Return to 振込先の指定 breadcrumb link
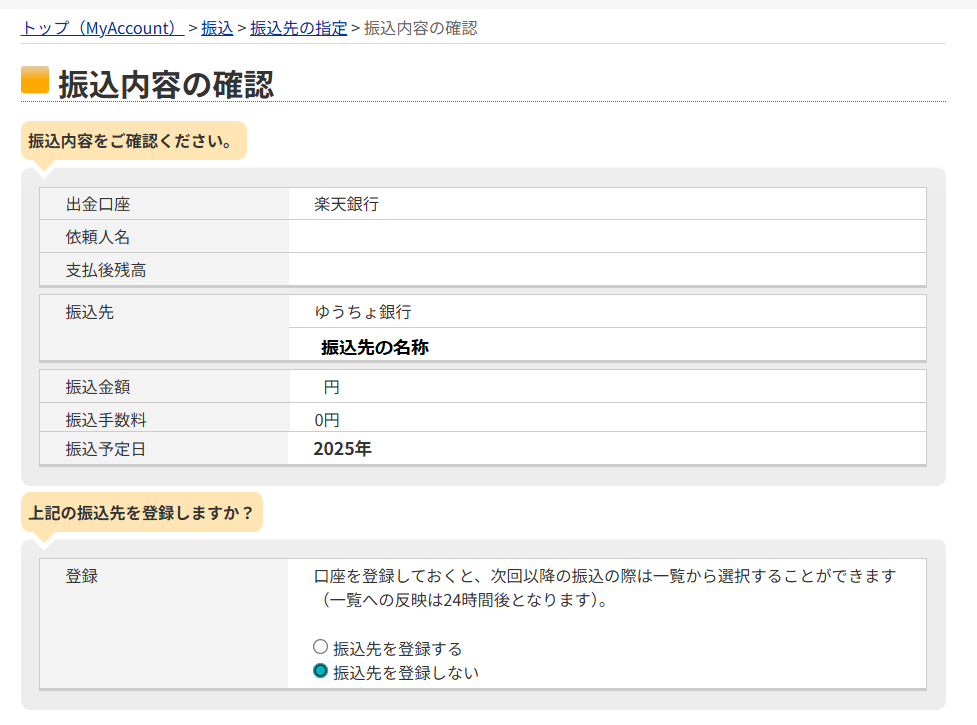The image size is (977, 725). click(298, 28)
